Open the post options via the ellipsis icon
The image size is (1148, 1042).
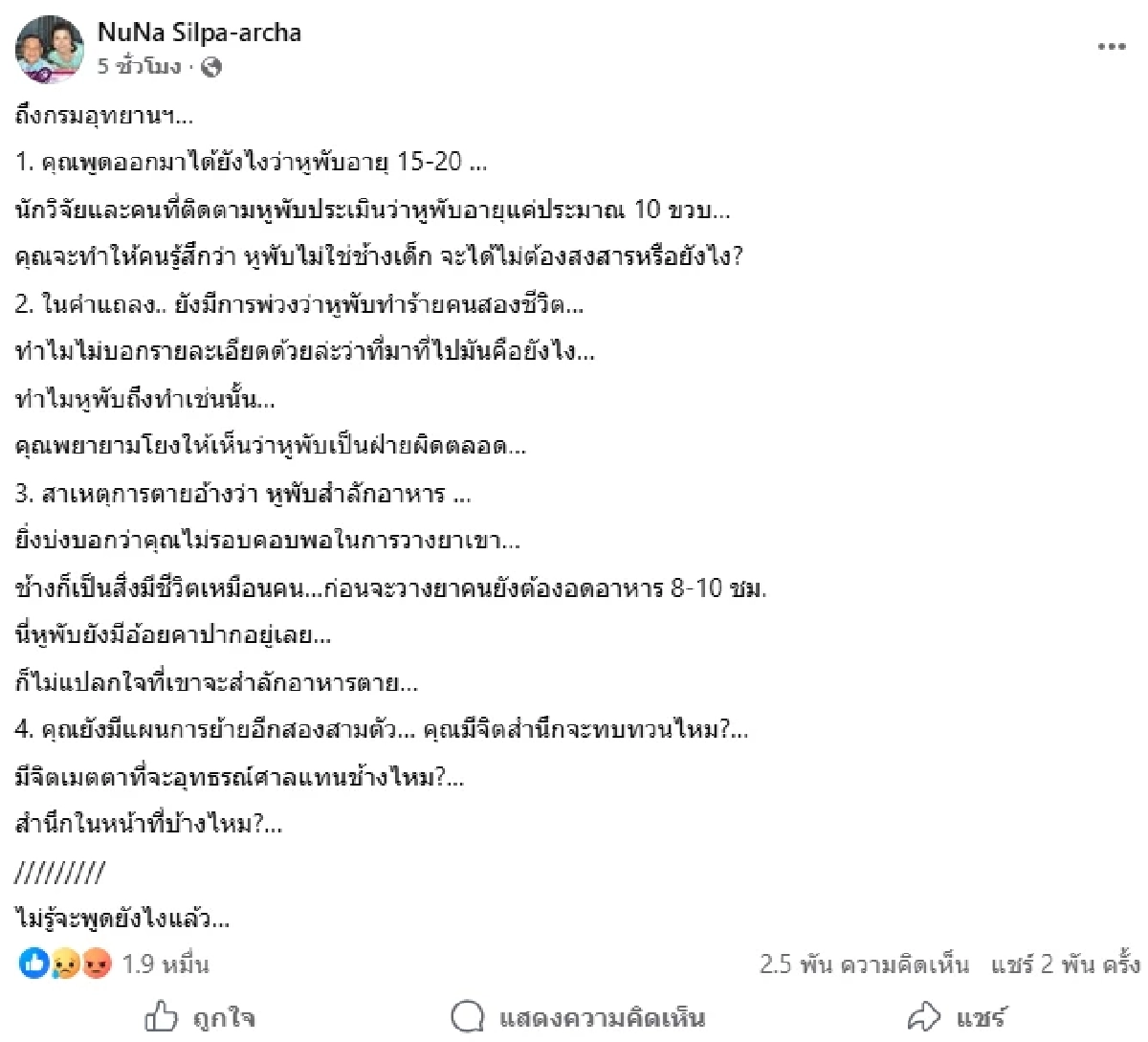[x=1112, y=45]
